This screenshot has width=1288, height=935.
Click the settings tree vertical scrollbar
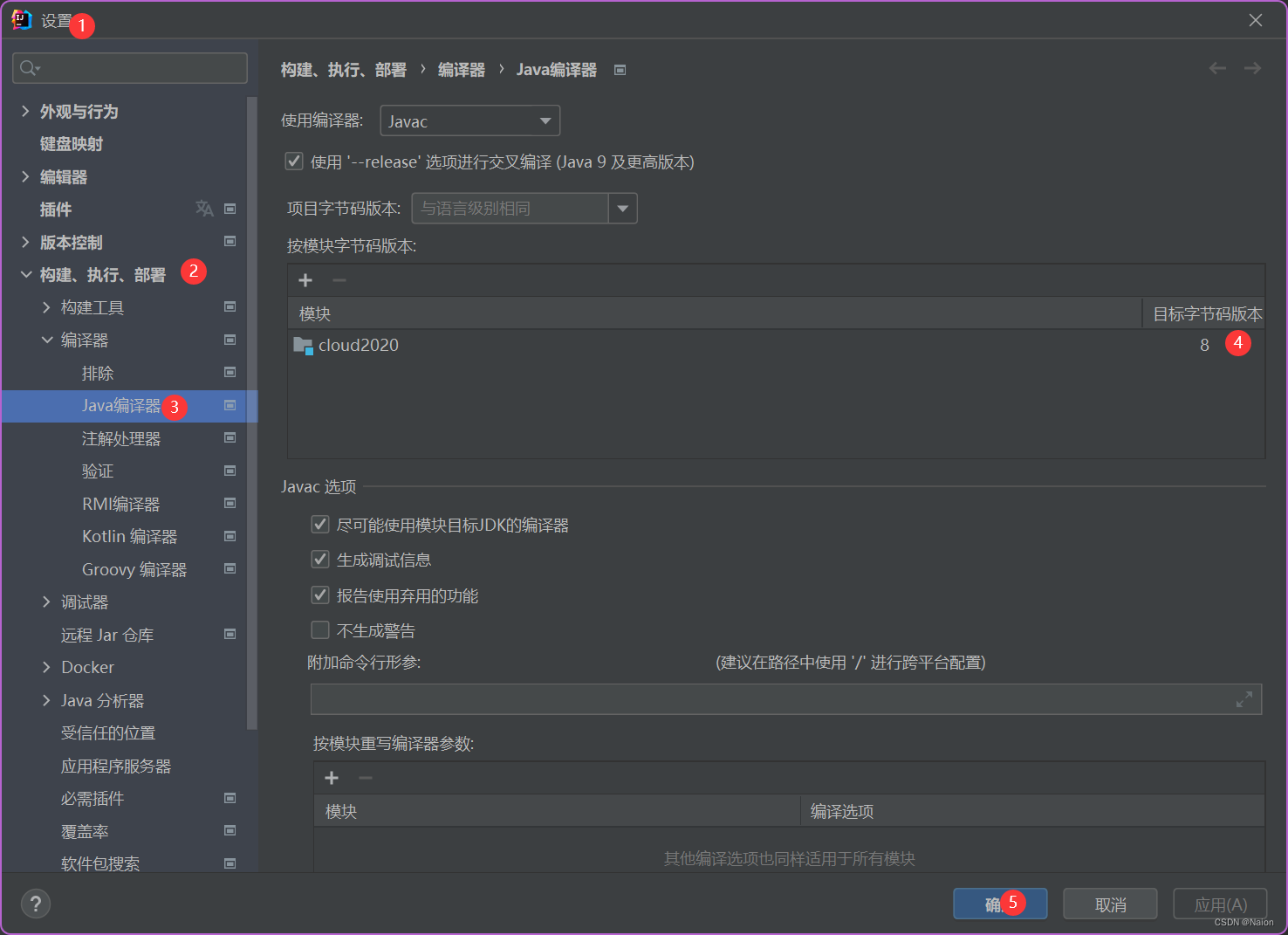coord(252,412)
